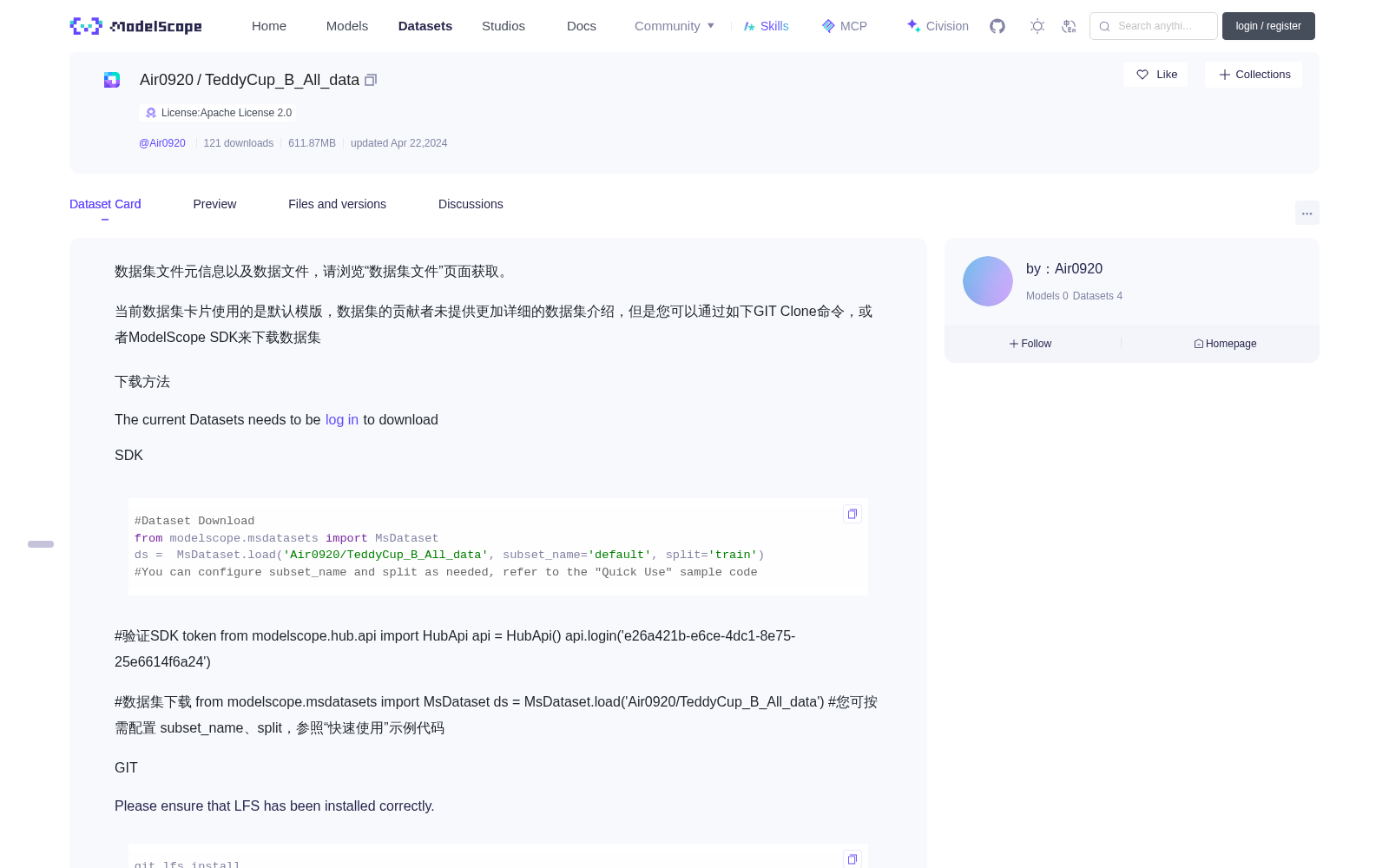Open the MCP navigation link
1389x868 pixels.
click(x=845, y=26)
